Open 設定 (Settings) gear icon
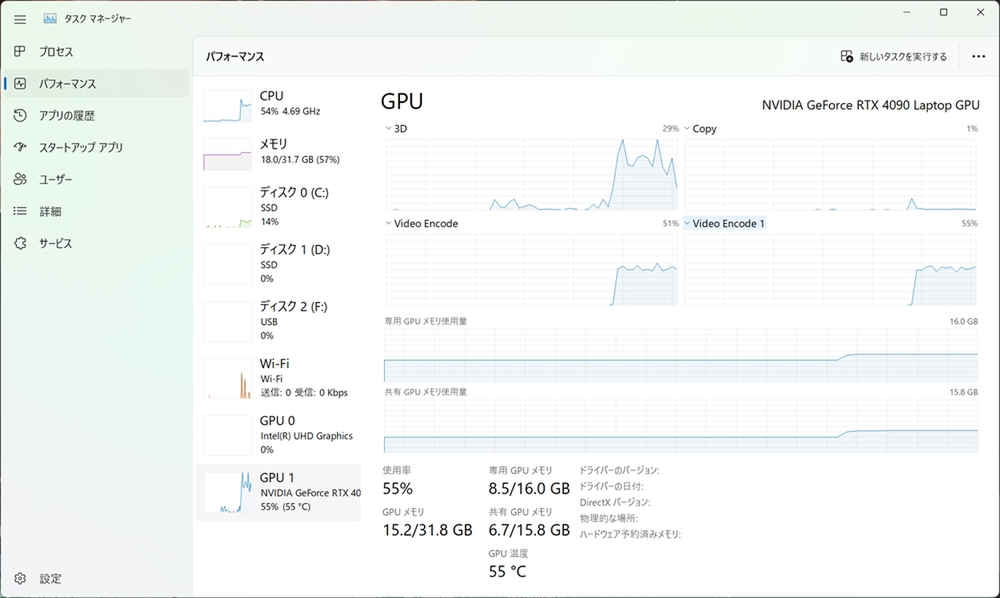The height and width of the screenshot is (598, 1000). (20, 578)
